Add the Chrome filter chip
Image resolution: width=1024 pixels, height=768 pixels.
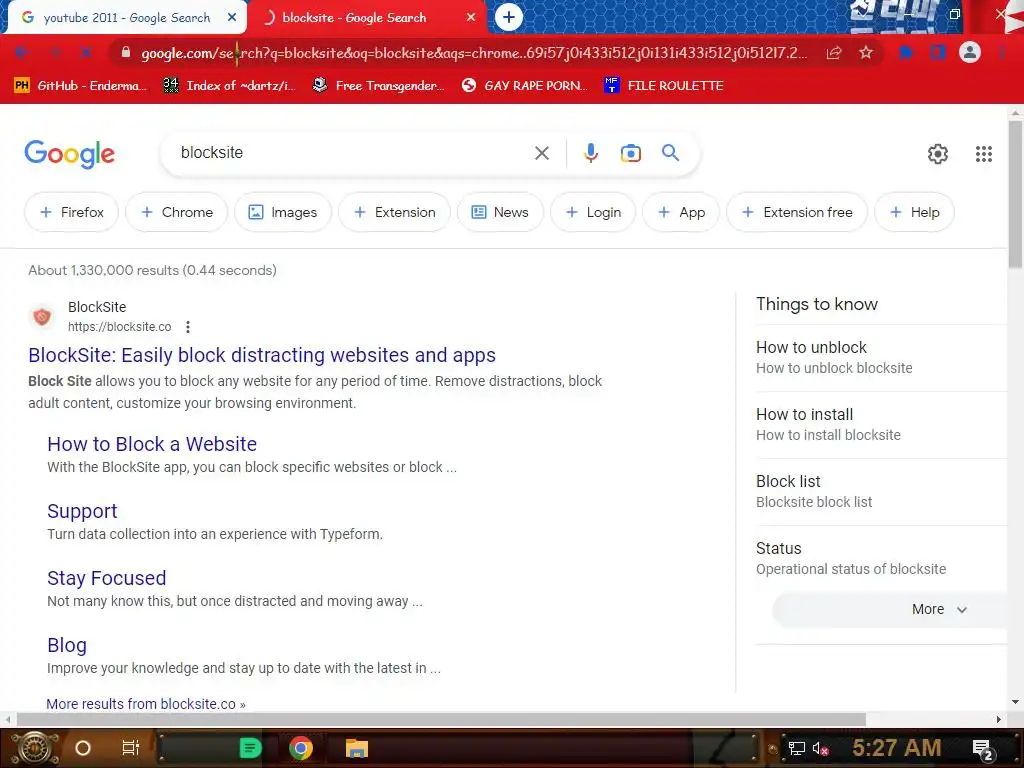(177, 212)
